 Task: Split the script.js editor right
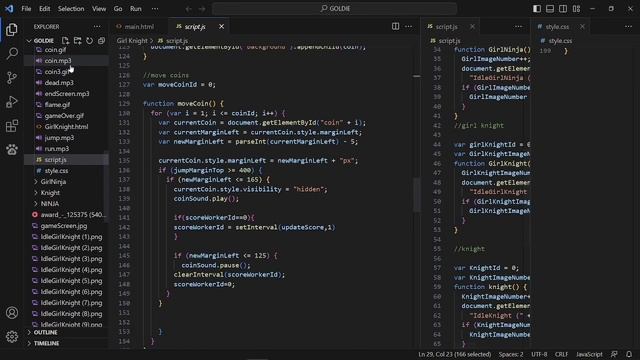pos(396,27)
